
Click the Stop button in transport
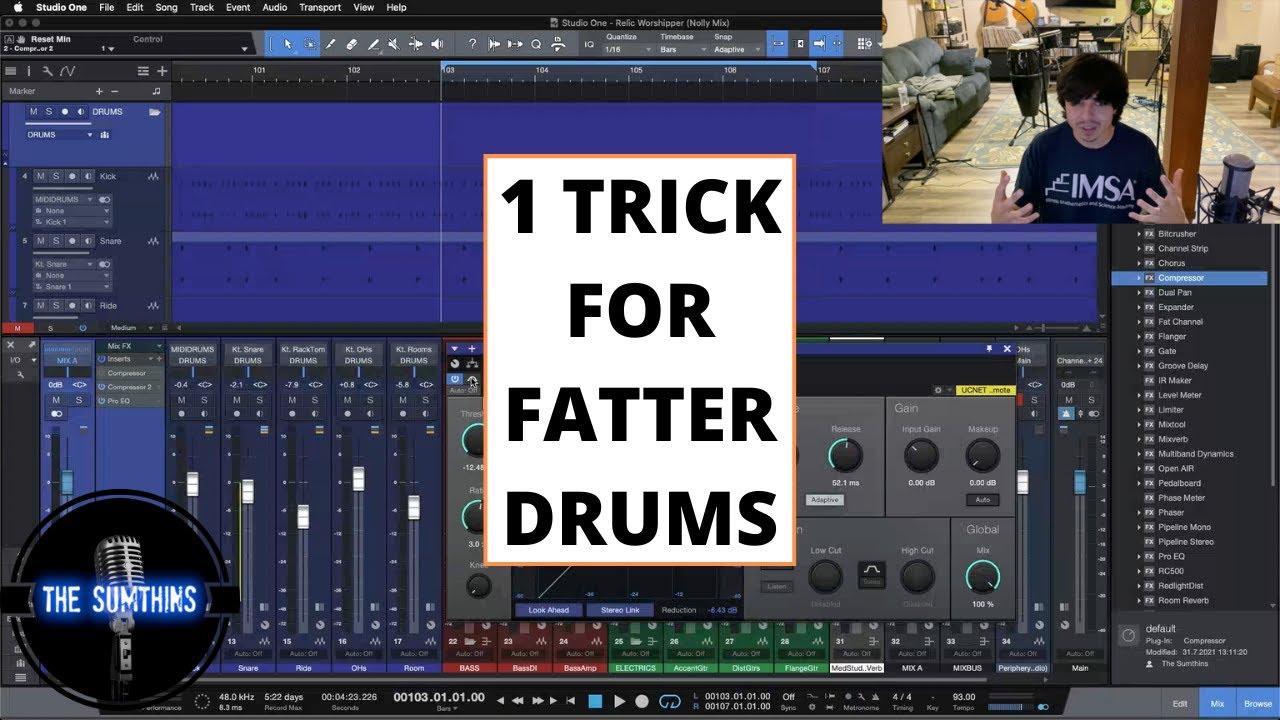(x=596, y=701)
